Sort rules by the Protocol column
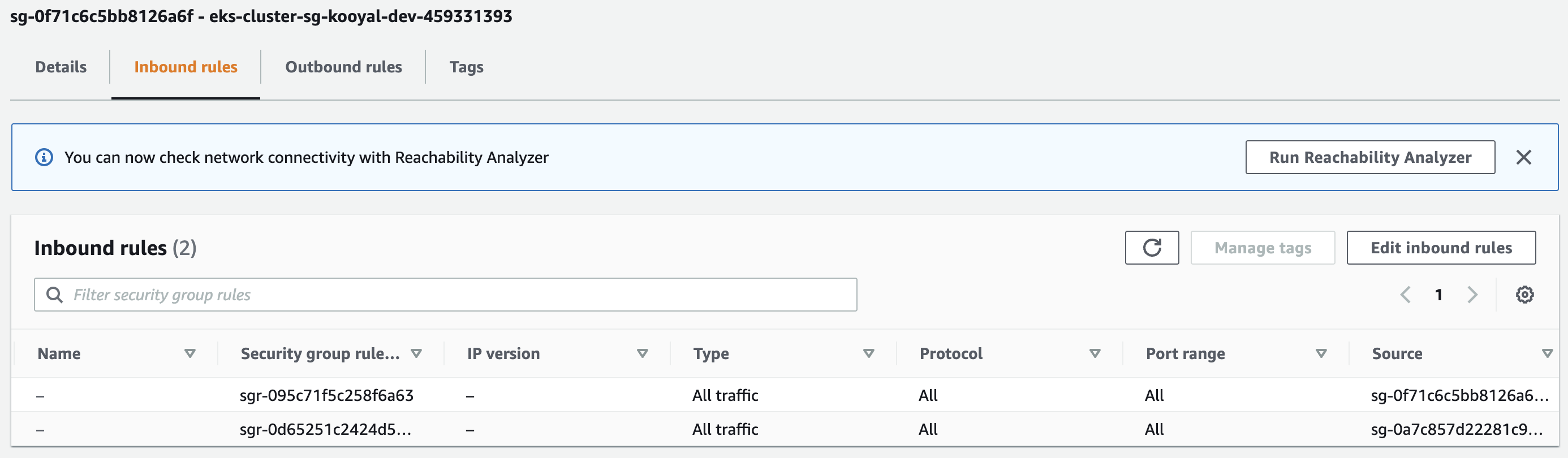 [x=1093, y=353]
